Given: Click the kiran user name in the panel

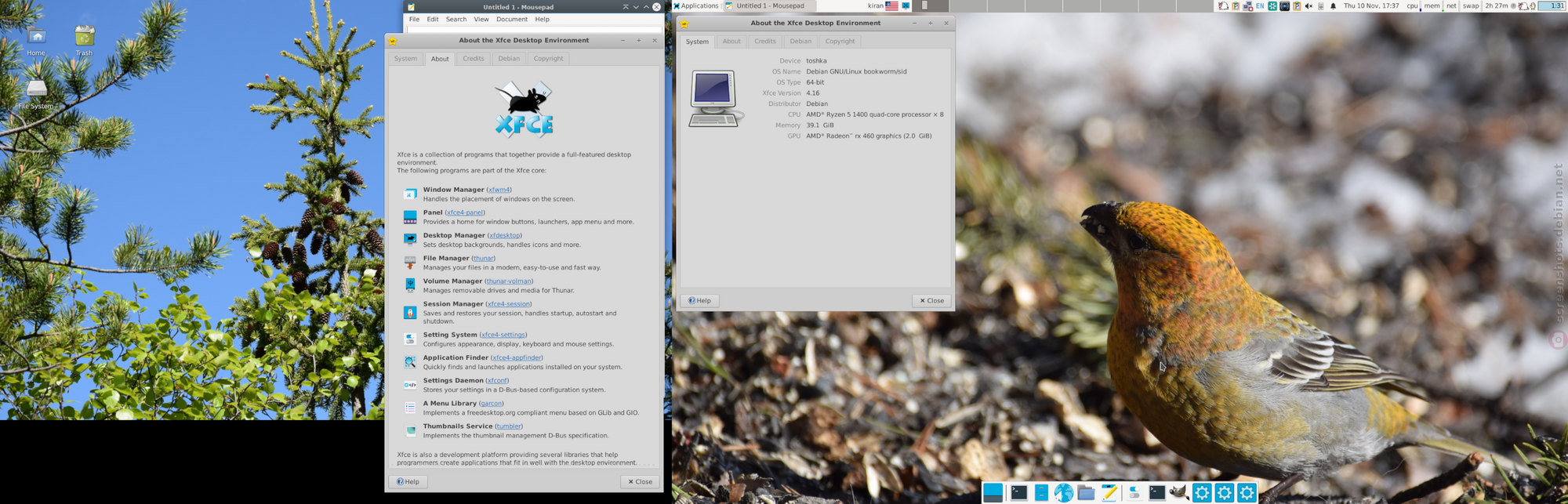Looking at the screenshot, I should [875, 5].
